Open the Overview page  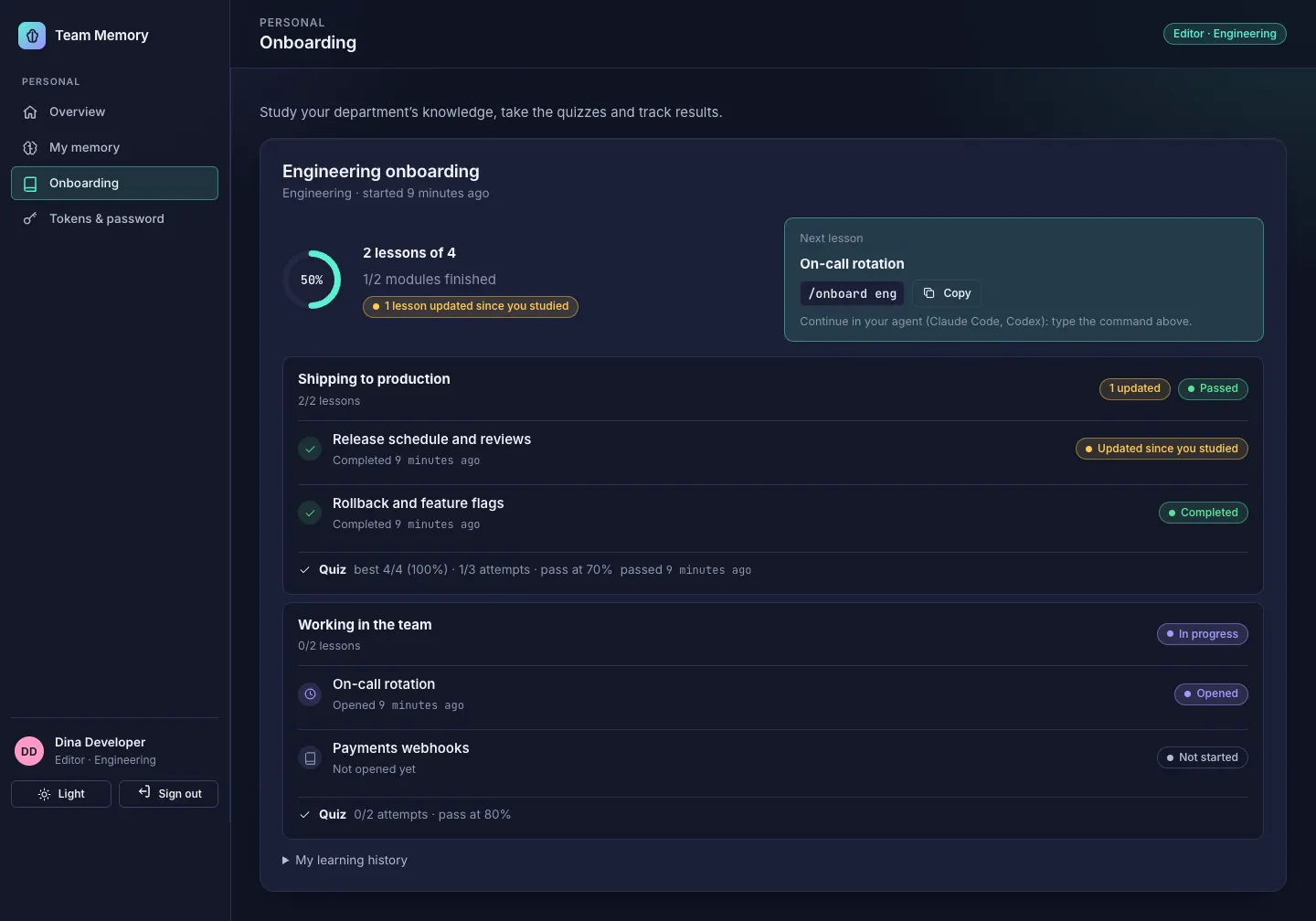114,111
